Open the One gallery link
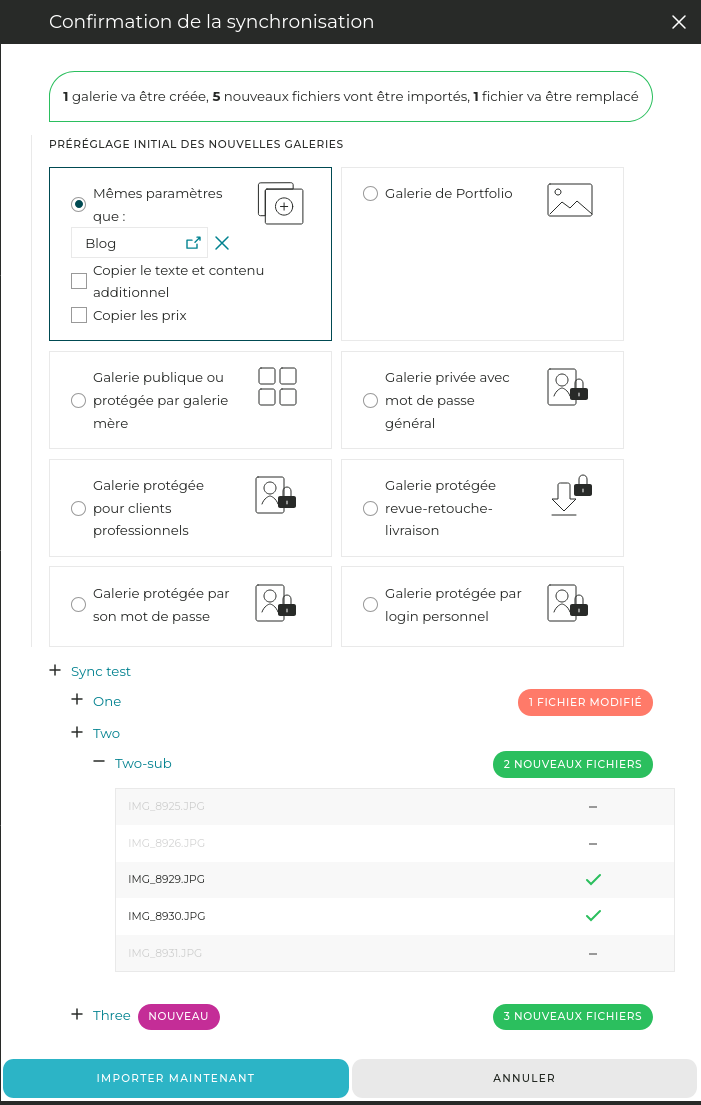Viewport: 701px width, 1105px height. pyautogui.click(x=107, y=702)
